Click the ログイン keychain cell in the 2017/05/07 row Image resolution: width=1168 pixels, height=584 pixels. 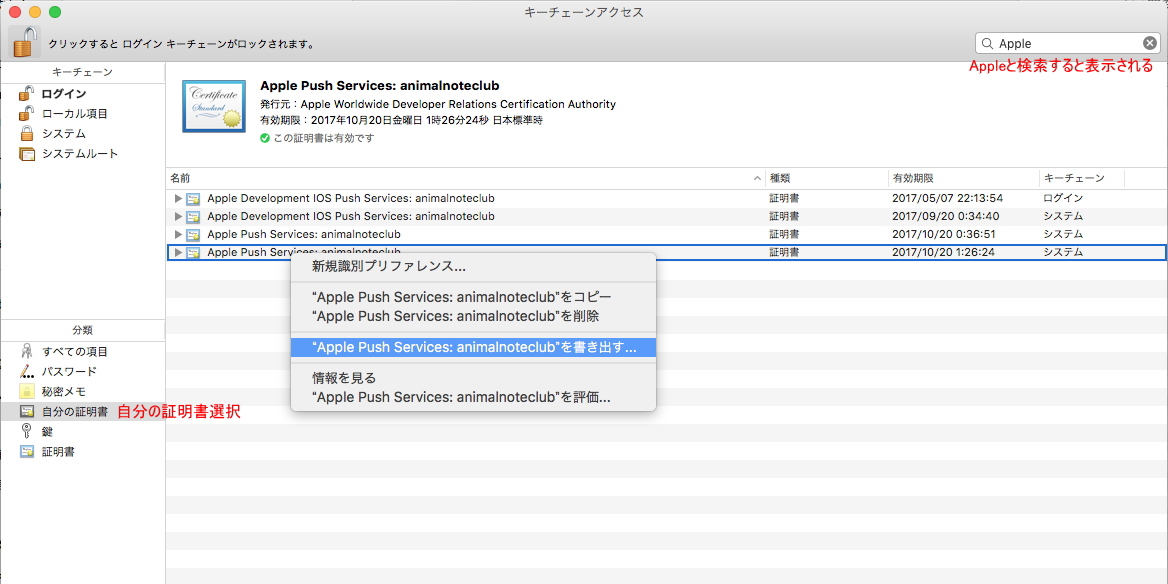(x=1064, y=199)
